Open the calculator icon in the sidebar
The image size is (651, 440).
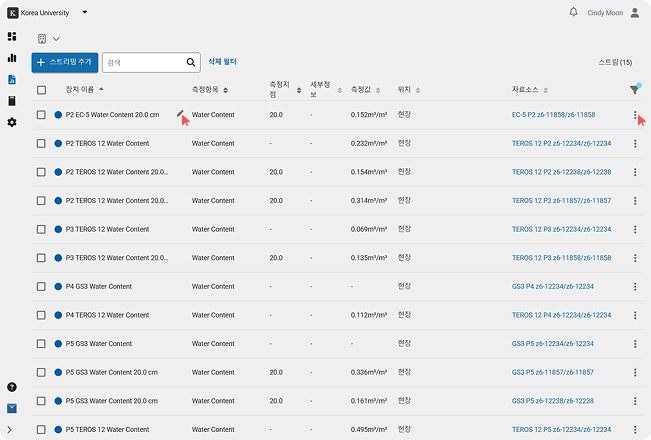pyautogui.click(x=12, y=101)
